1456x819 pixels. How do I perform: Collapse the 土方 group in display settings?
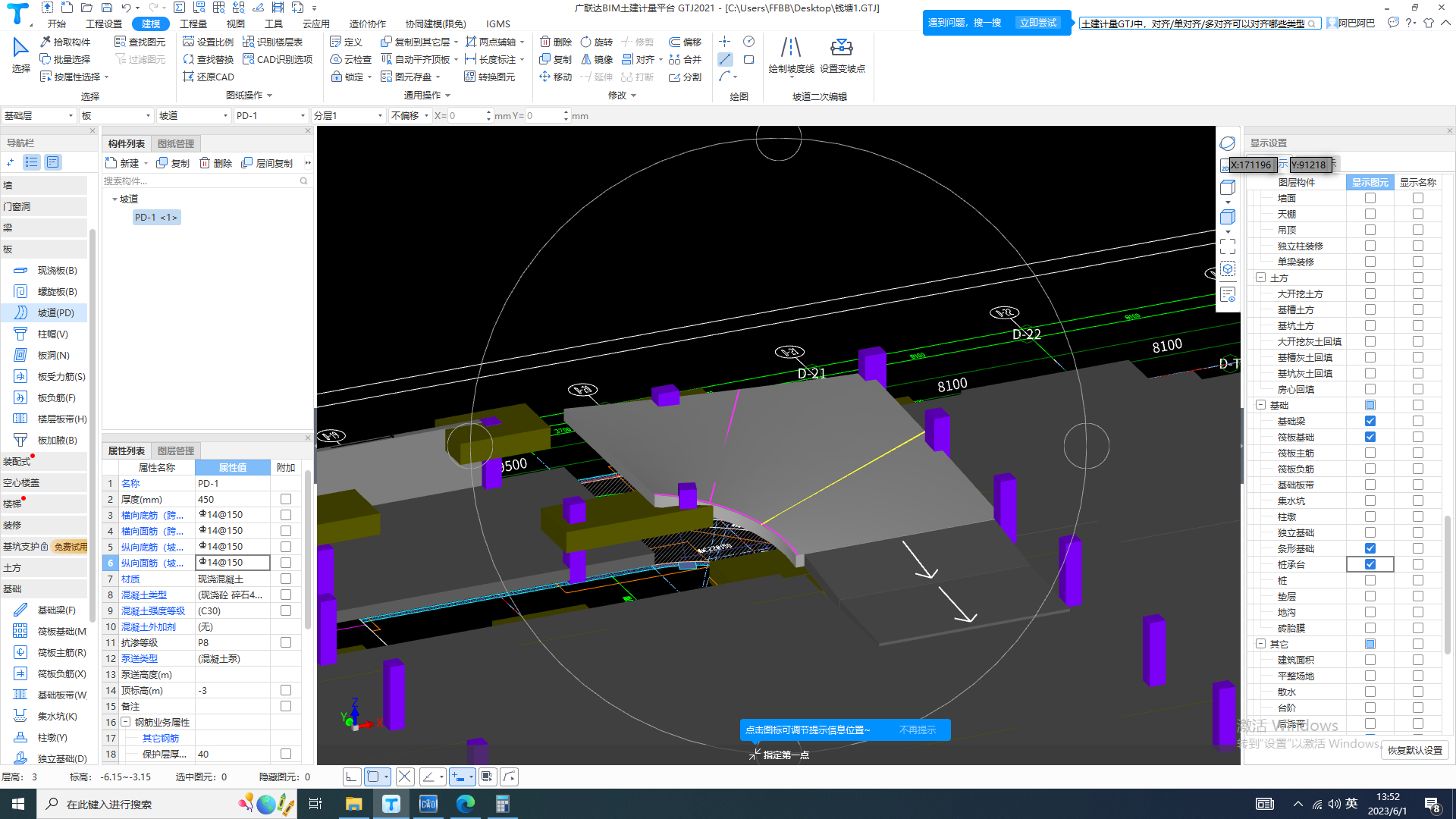(1260, 278)
